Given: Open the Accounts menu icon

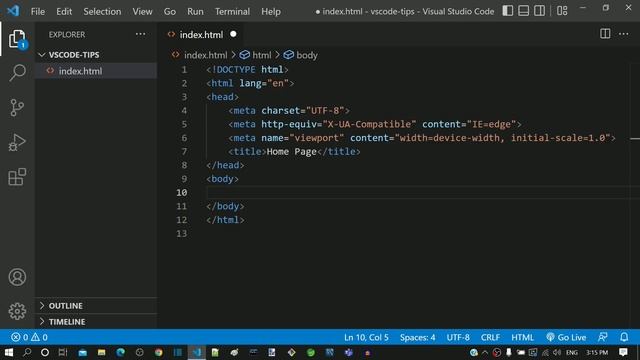Looking at the screenshot, I should pos(17,277).
